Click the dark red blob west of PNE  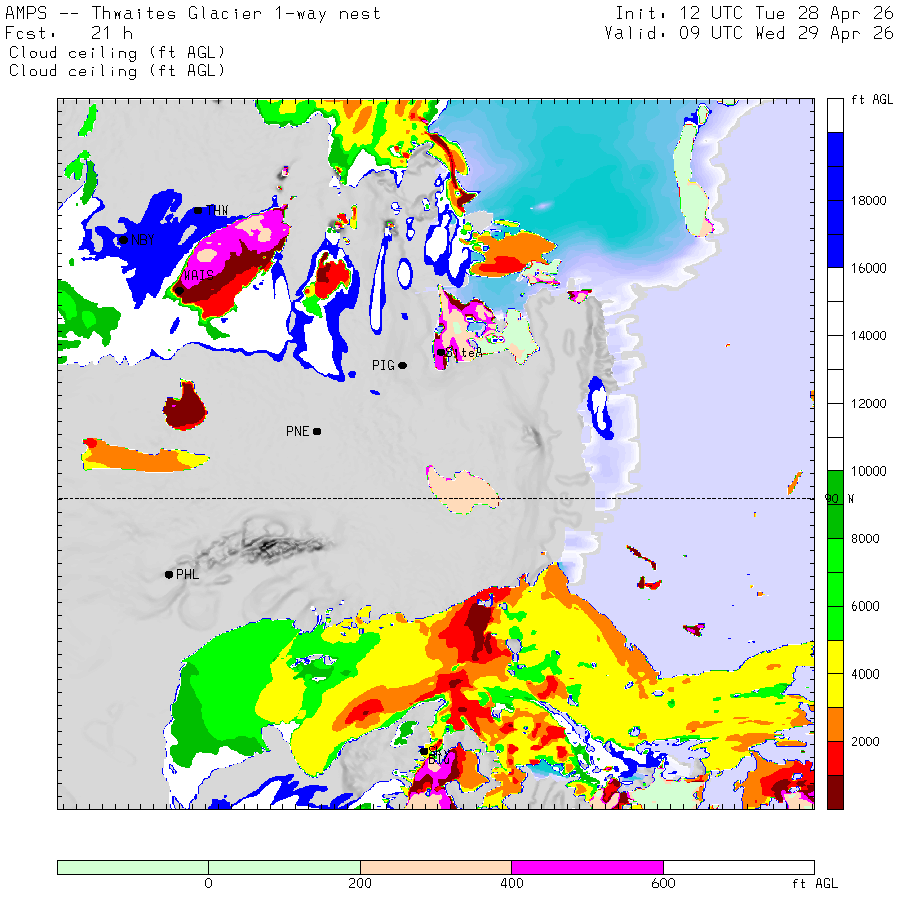point(184,406)
